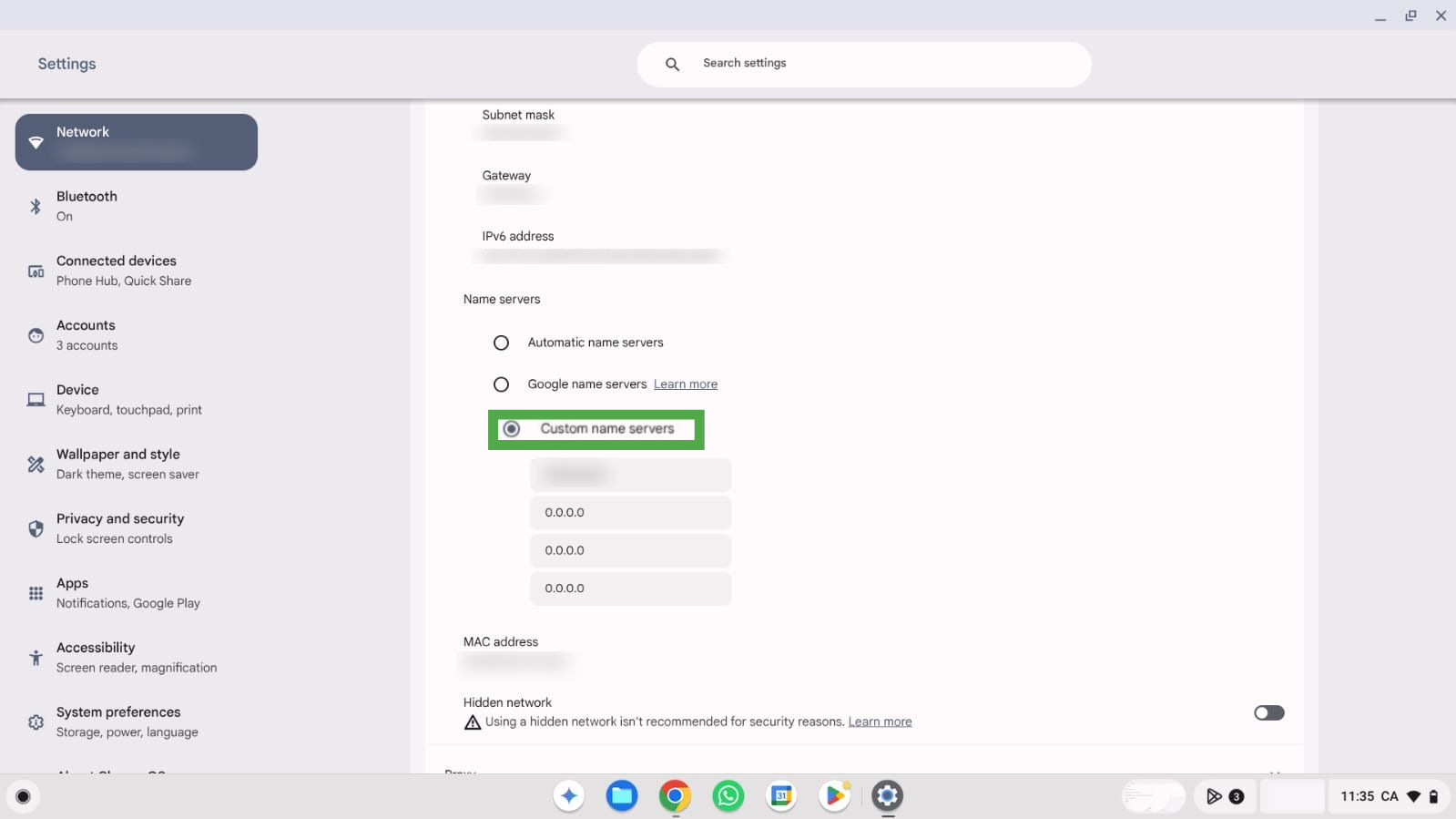Image resolution: width=1456 pixels, height=819 pixels.
Task: Open the status tray clock at 11:35
Action: 1357,796
